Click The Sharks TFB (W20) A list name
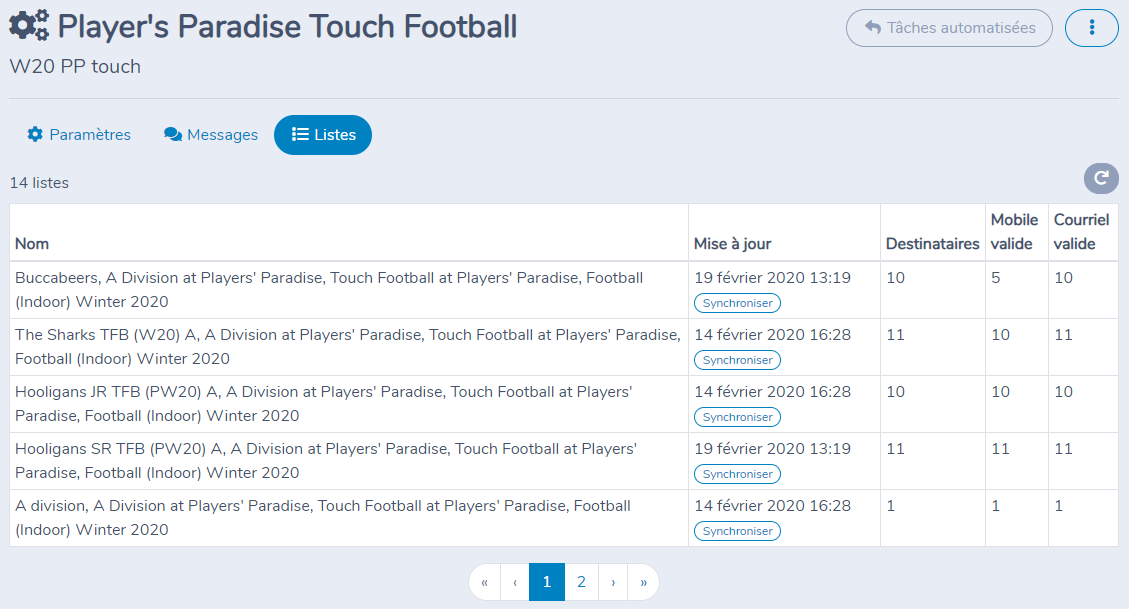 (348, 346)
